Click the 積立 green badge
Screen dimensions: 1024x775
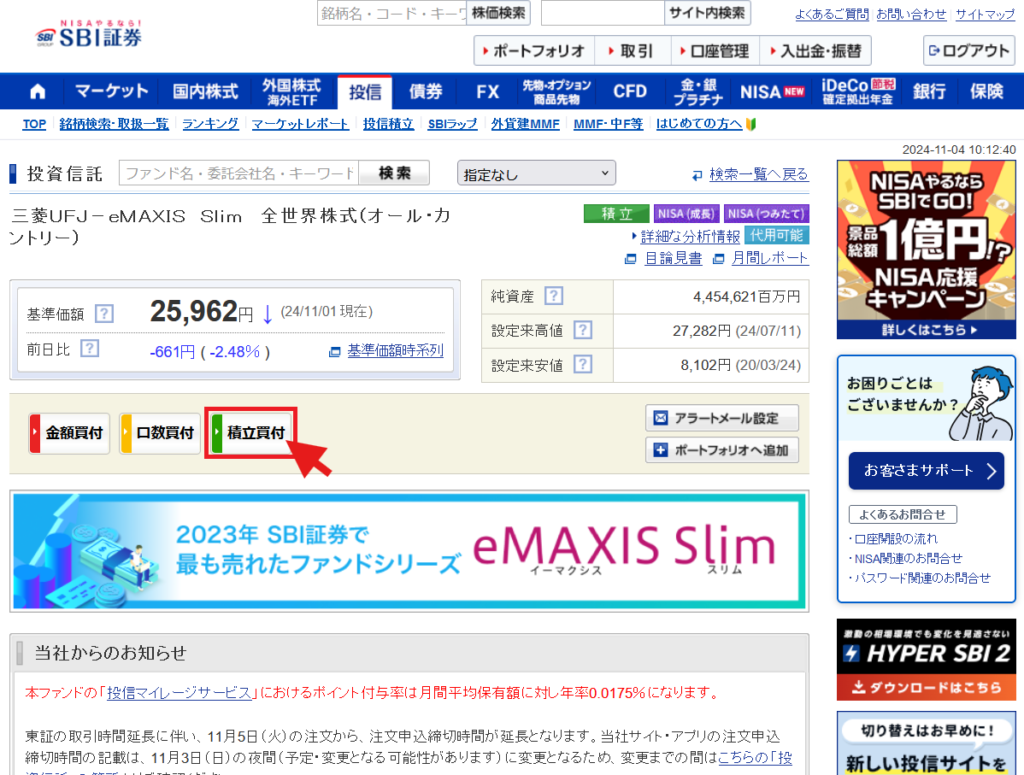(616, 214)
